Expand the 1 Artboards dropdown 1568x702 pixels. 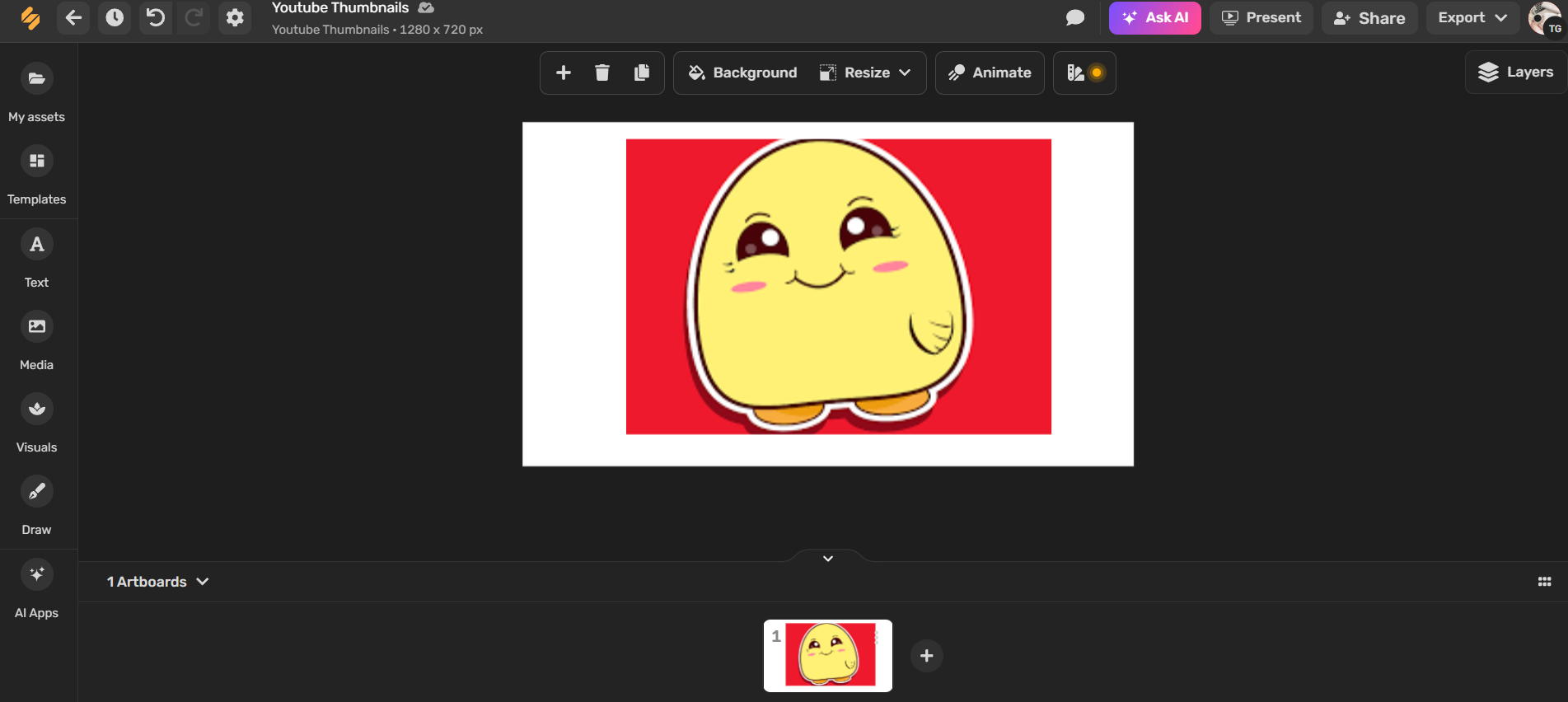[157, 582]
